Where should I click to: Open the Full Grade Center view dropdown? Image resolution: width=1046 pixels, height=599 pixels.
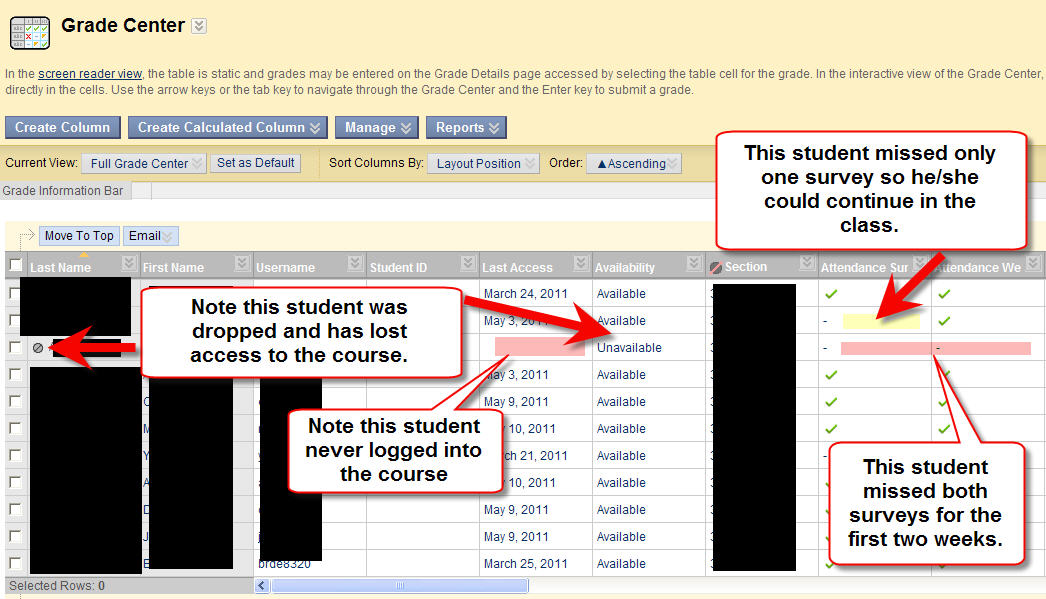click(x=143, y=163)
